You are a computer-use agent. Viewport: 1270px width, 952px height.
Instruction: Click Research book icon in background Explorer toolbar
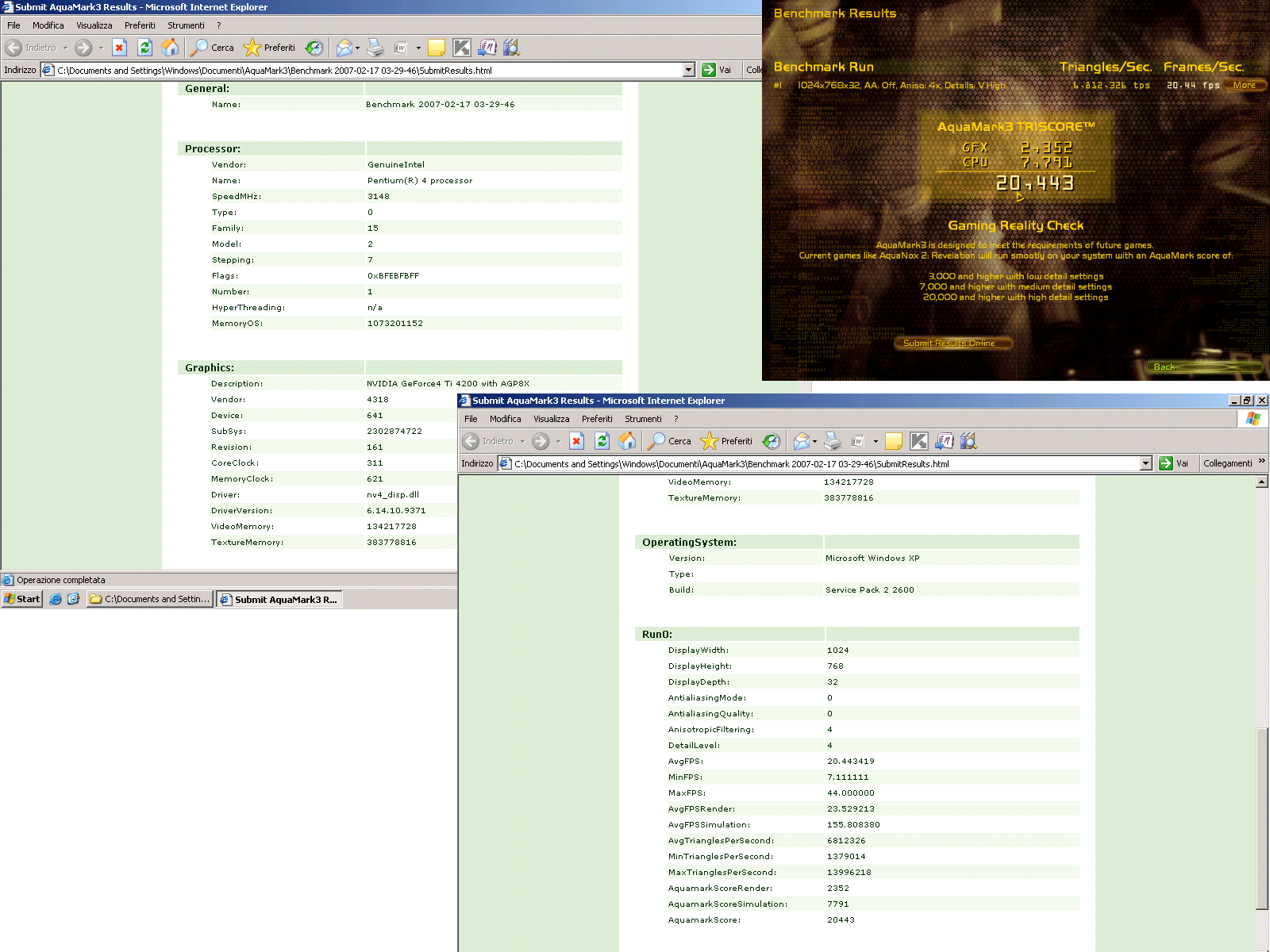pos(487,48)
